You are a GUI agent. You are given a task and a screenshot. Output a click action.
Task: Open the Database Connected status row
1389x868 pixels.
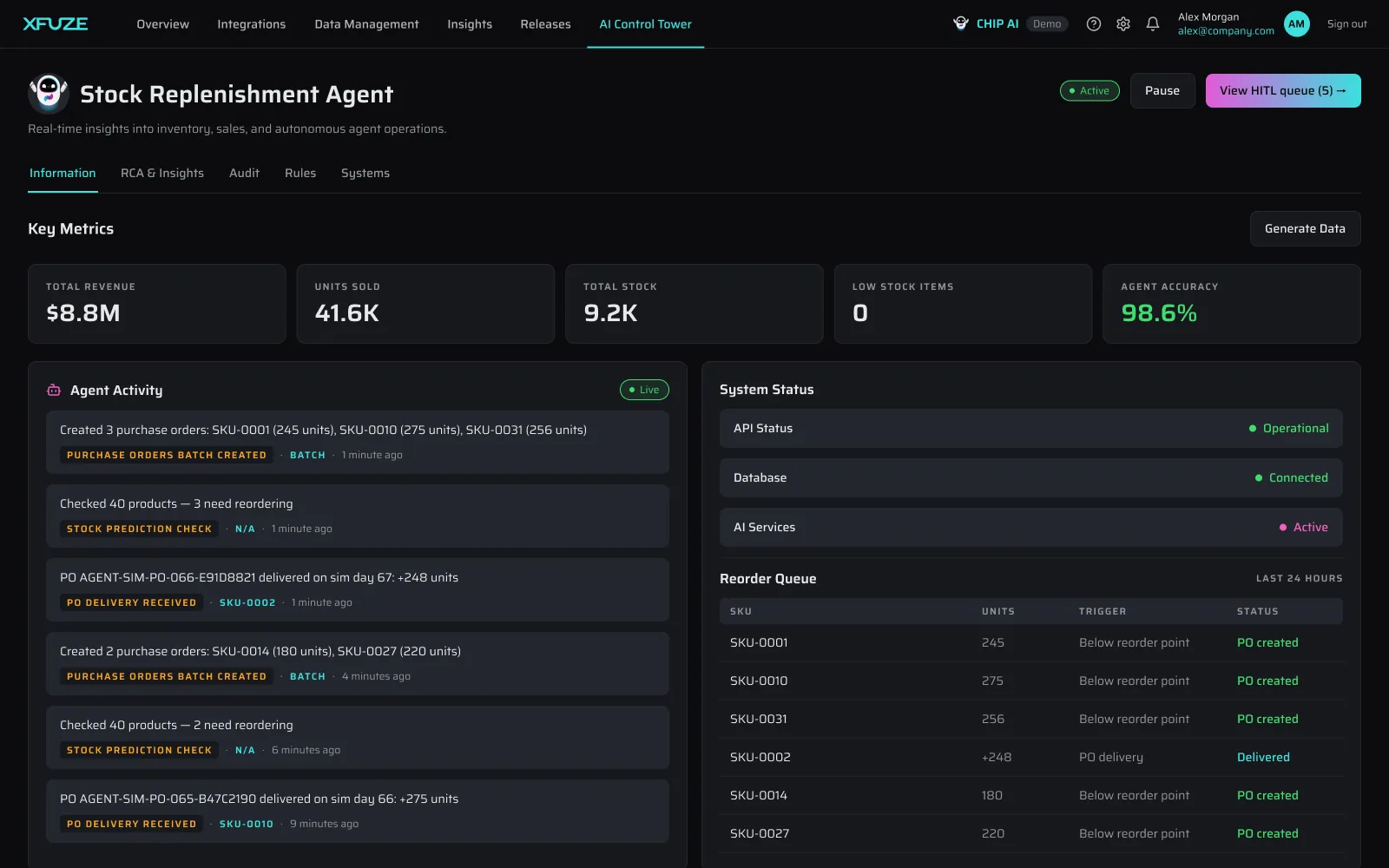point(1031,477)
